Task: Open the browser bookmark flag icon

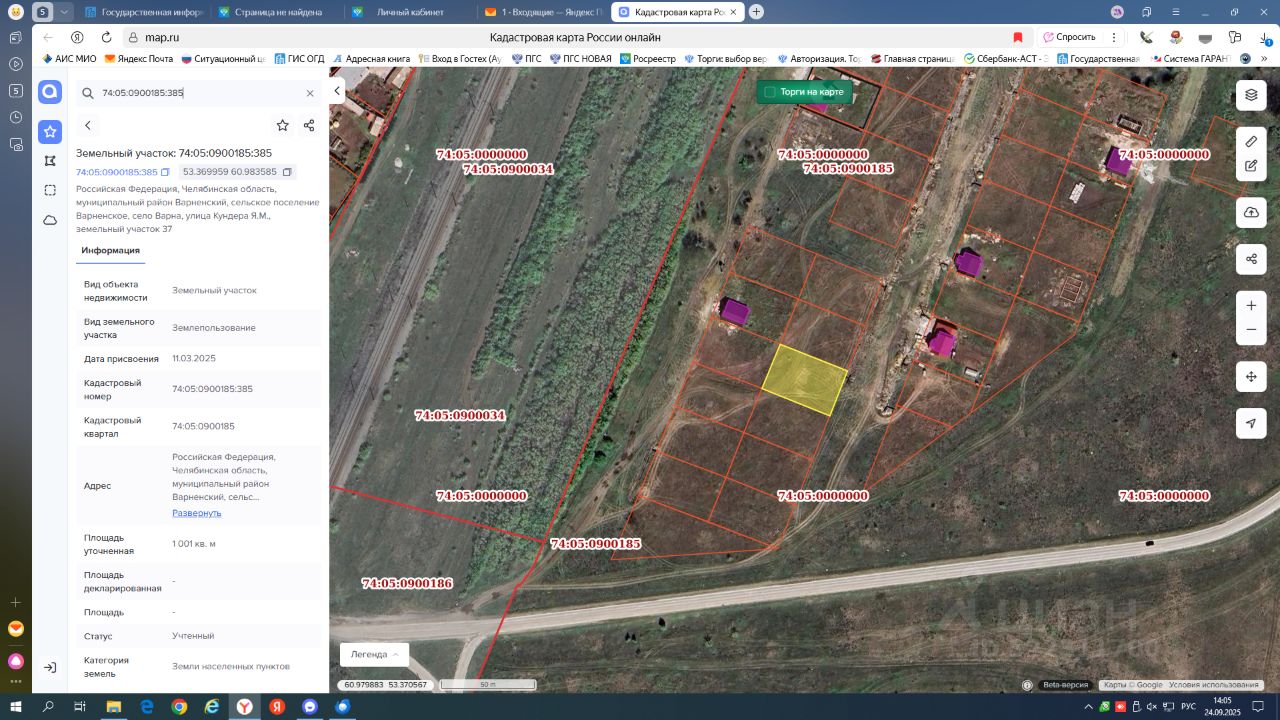Action: [x=1018, y=37]
